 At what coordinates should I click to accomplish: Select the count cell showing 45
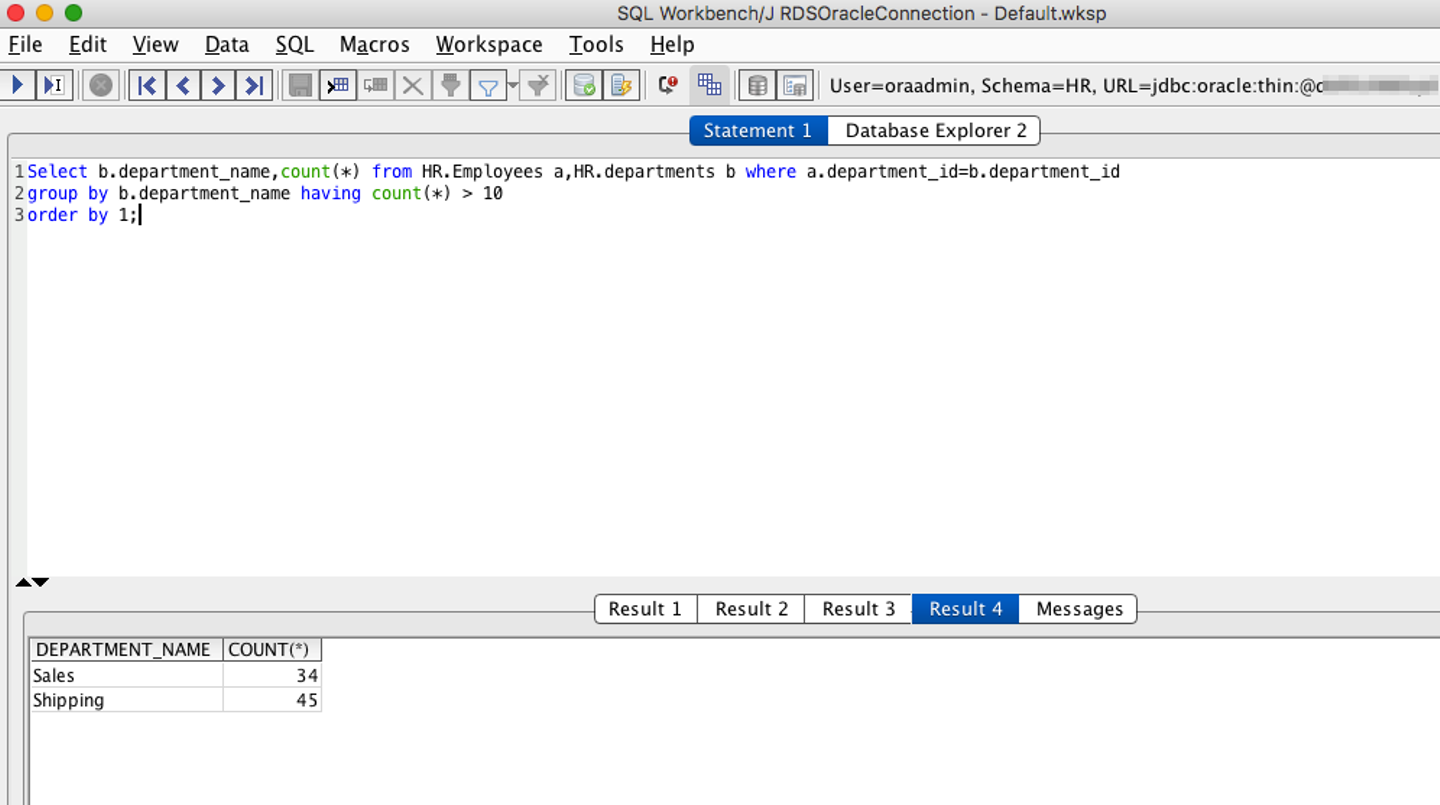coord(272,700)
